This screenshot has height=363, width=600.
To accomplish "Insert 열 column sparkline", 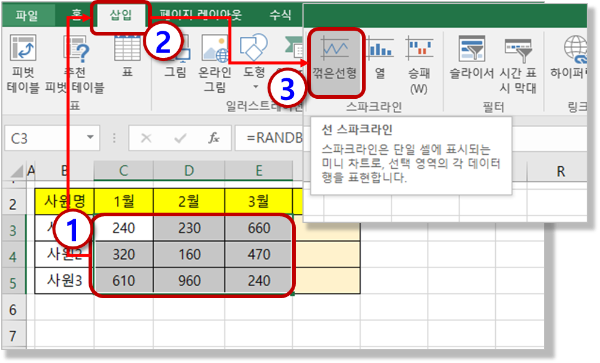I will click(x=380, y=58).
